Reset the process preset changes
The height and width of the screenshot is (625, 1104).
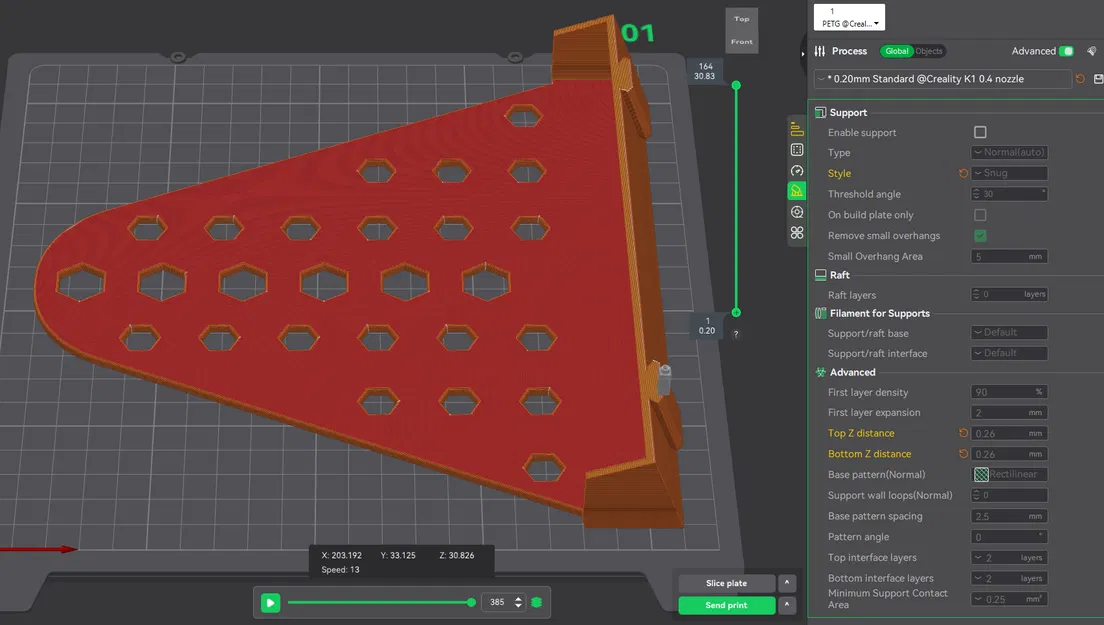1080,79
